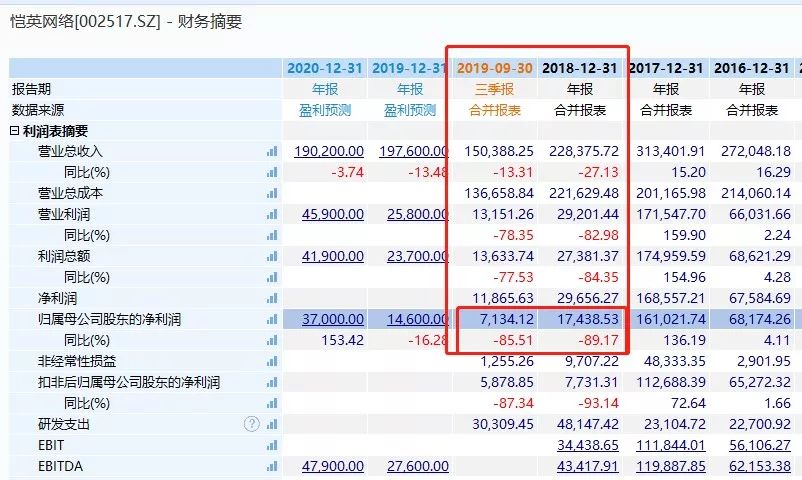The height and width of the screenshot is (480, 802).
Task: Open chart icon for 营业总收入 同比(%) row
Action: [272, 172]
